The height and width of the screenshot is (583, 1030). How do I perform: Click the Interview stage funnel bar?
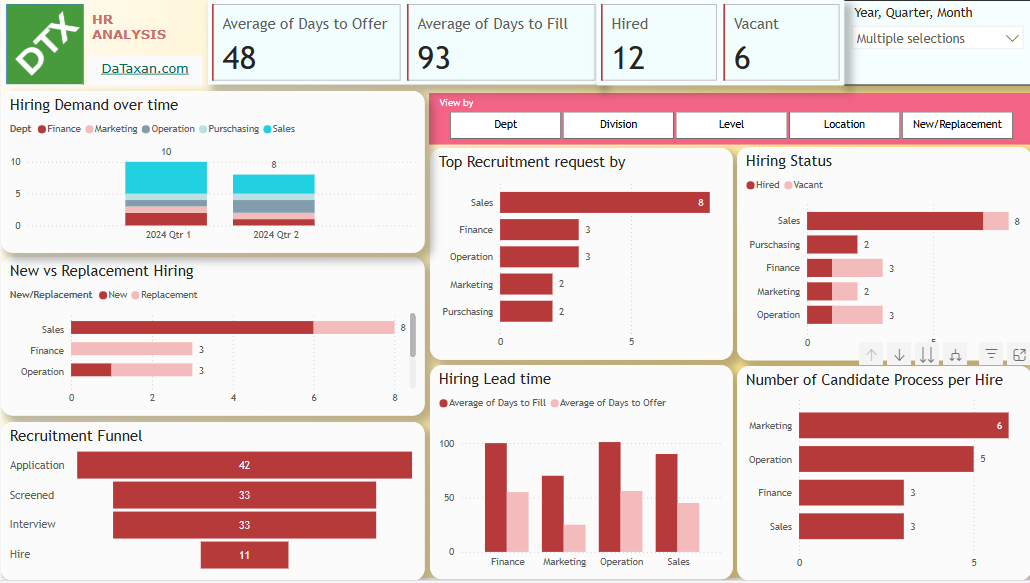pyautogui.click(x=244, y=525)
